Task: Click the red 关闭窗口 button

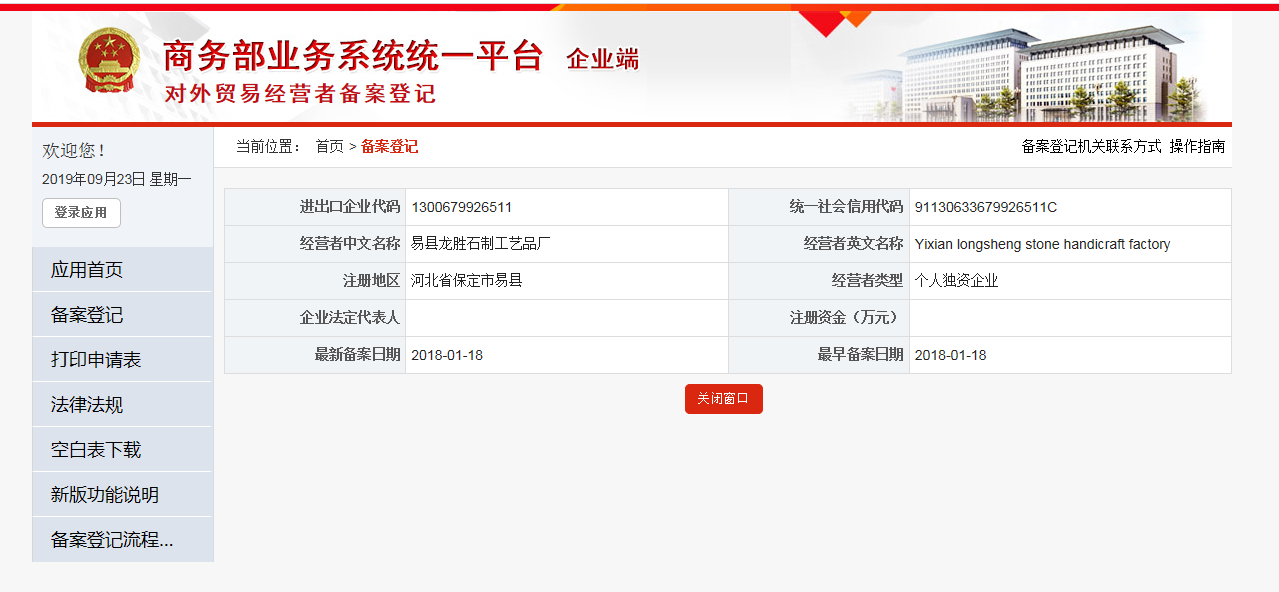Action: point(724,399)
